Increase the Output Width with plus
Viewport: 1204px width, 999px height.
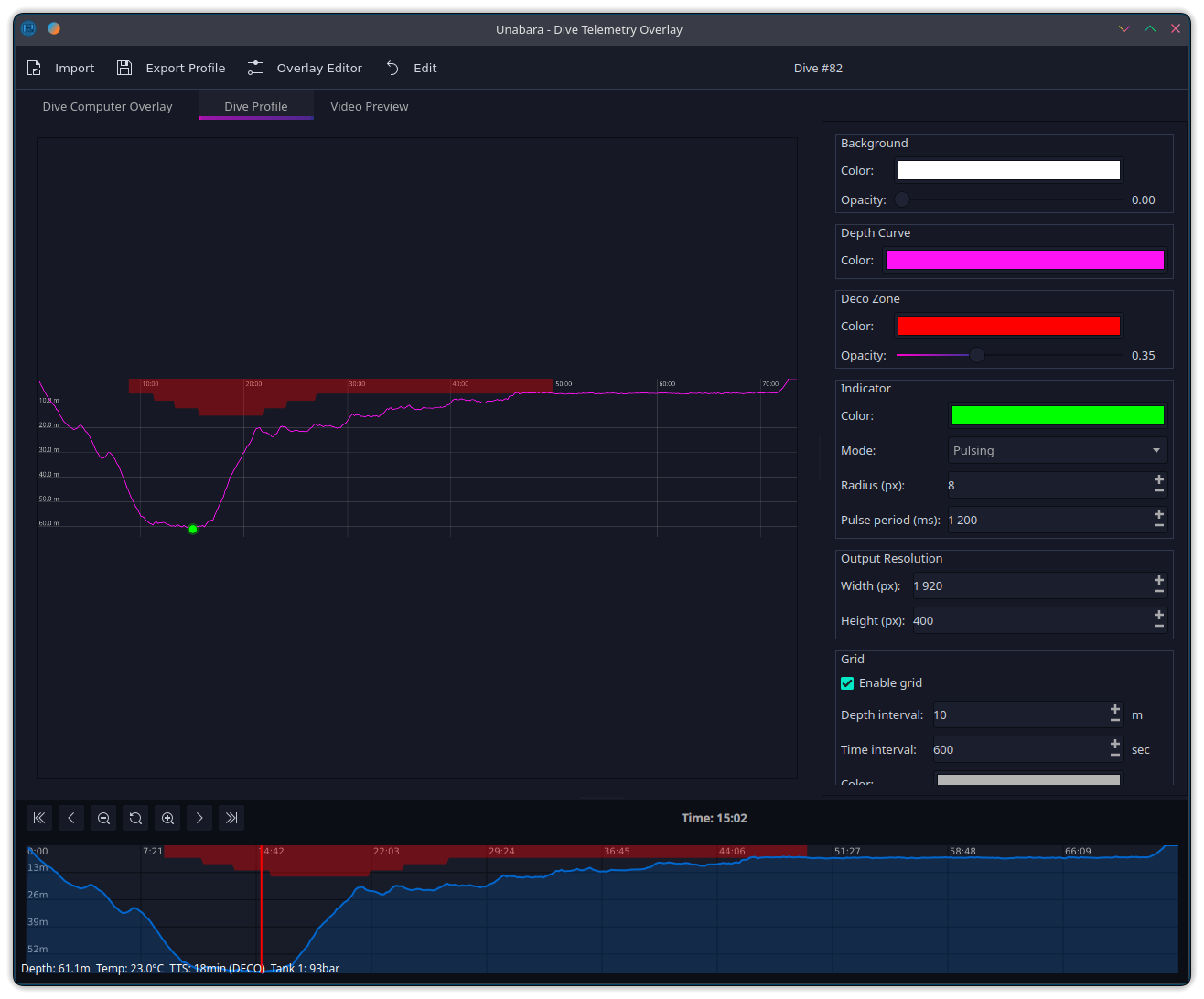tap(1159, 579)
